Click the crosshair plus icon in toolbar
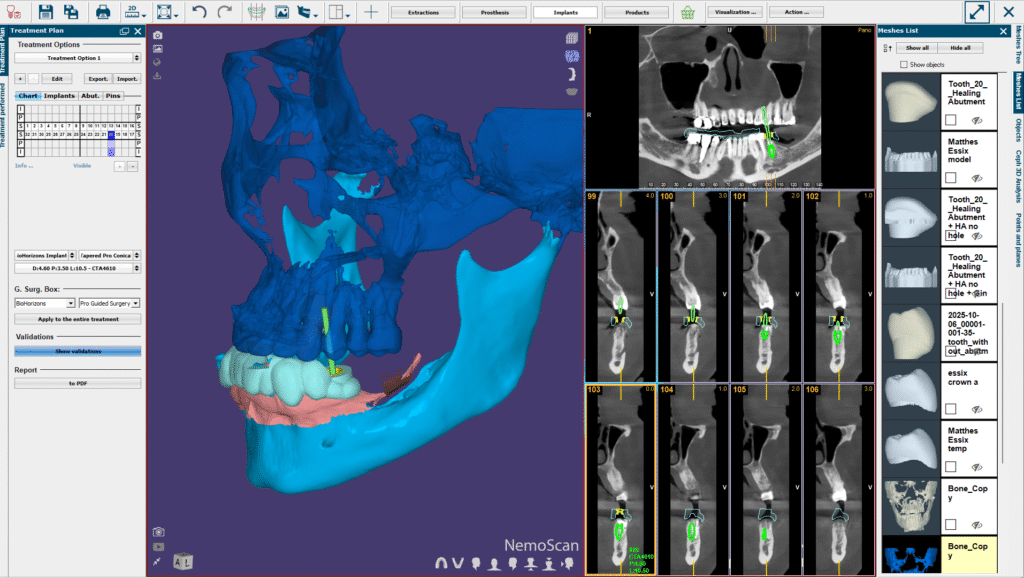 coord(371,12)
